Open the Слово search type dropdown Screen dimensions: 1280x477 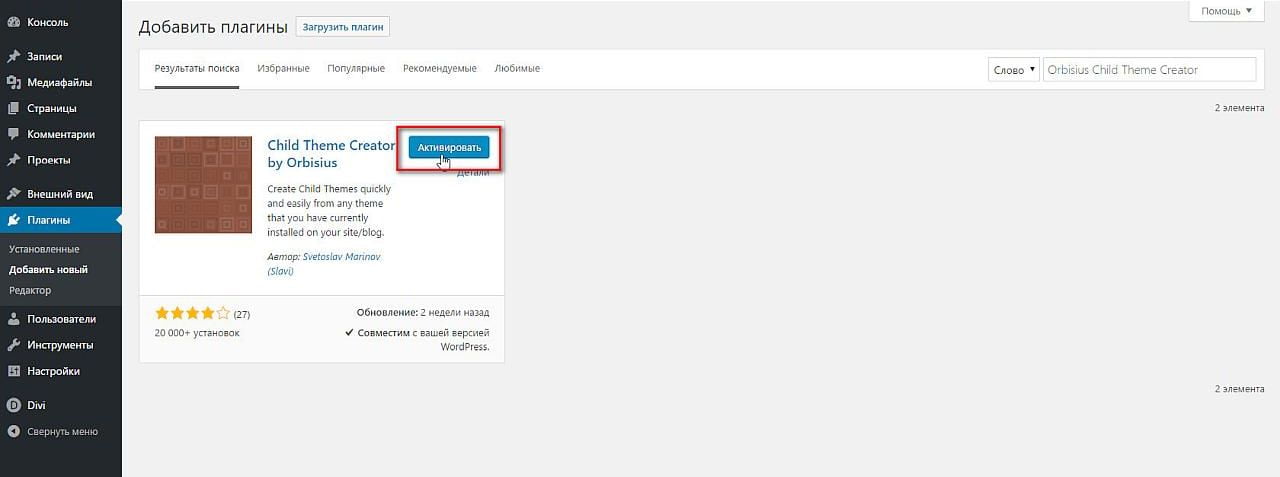1013,70
